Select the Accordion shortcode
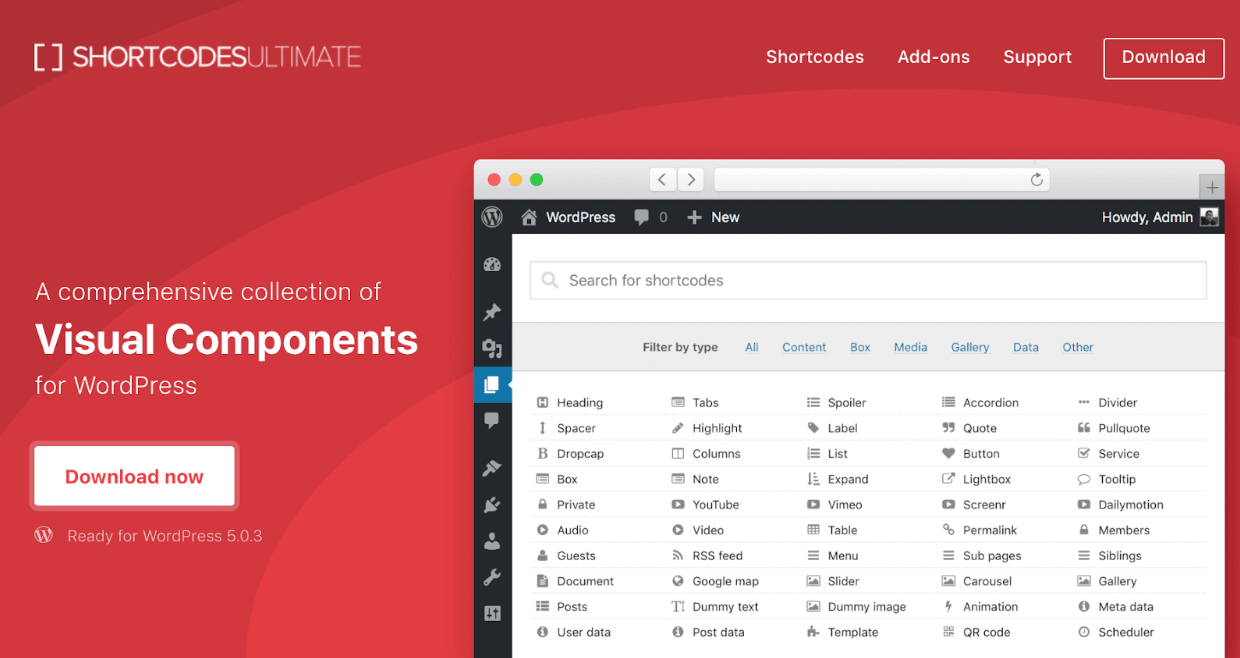This screenshot has width=1240, height=658. tap(990, 402)
